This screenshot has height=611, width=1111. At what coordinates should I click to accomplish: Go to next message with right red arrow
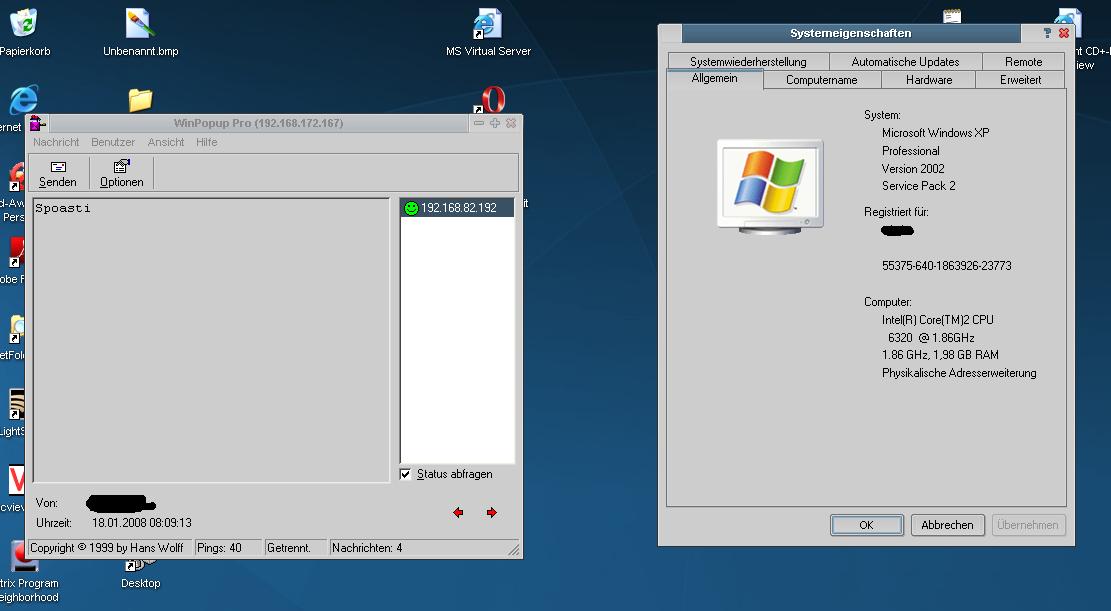[492, 512]
